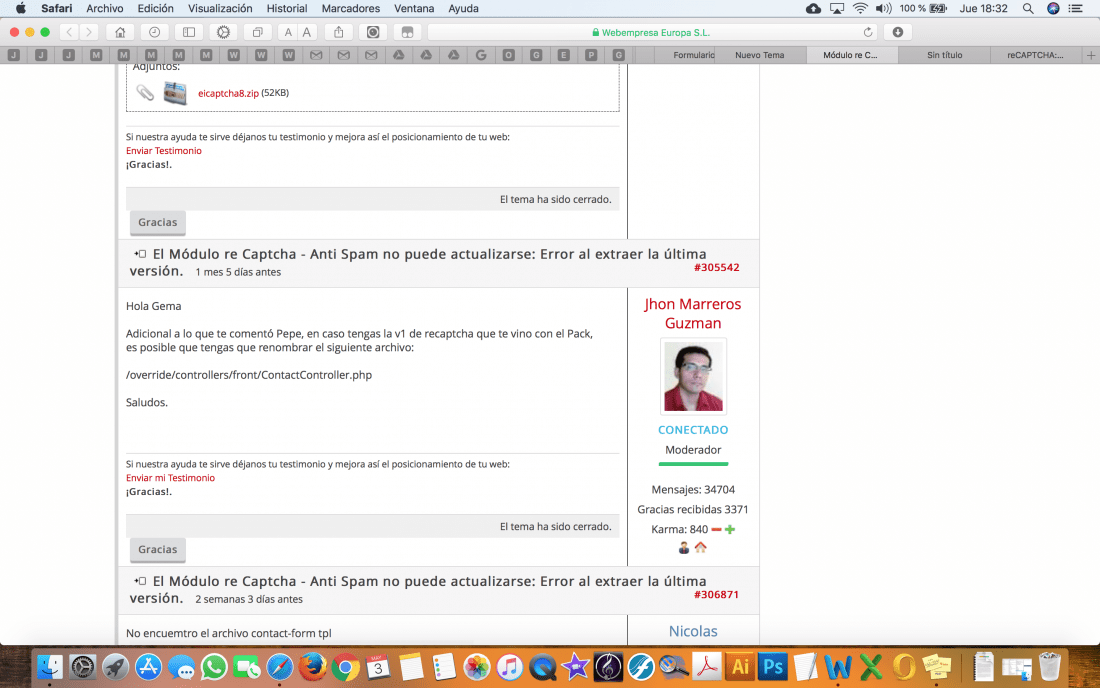Image resolution: width=1100 pixels, height=688 pixels.
Task: Click Jhon Marreros Guzman's avatar photo
Action: click(693, 377)
